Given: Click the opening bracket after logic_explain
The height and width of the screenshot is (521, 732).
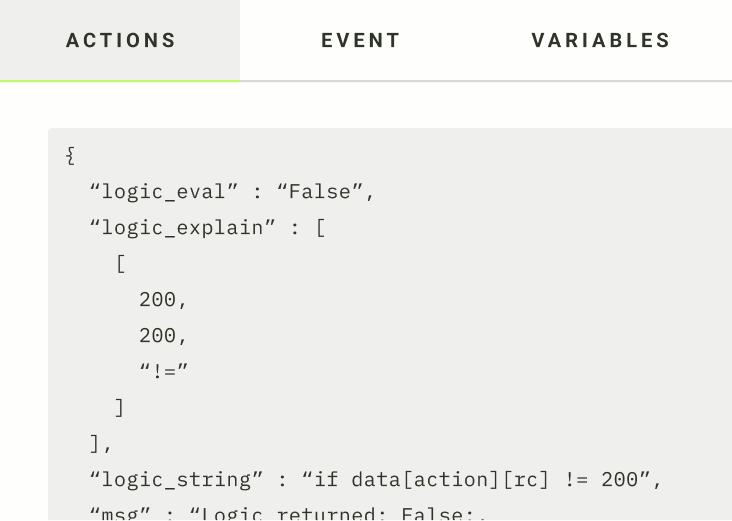Looking at the screenshot, I should pyautogui.click(x=321, y=228).
